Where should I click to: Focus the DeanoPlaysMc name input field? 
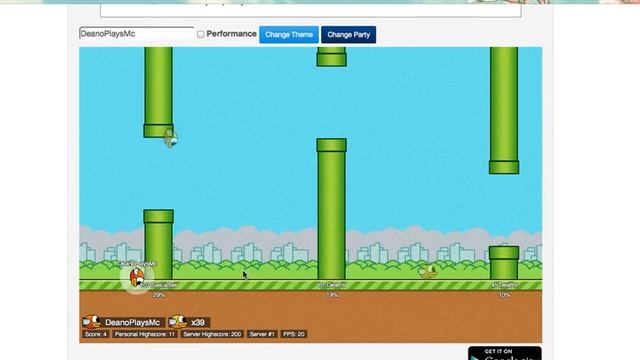coord(136,33)
